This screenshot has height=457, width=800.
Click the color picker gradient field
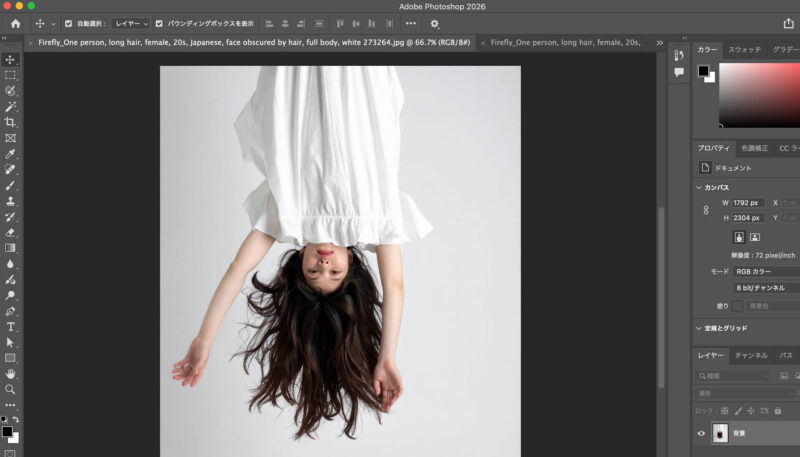pos(759,95)
